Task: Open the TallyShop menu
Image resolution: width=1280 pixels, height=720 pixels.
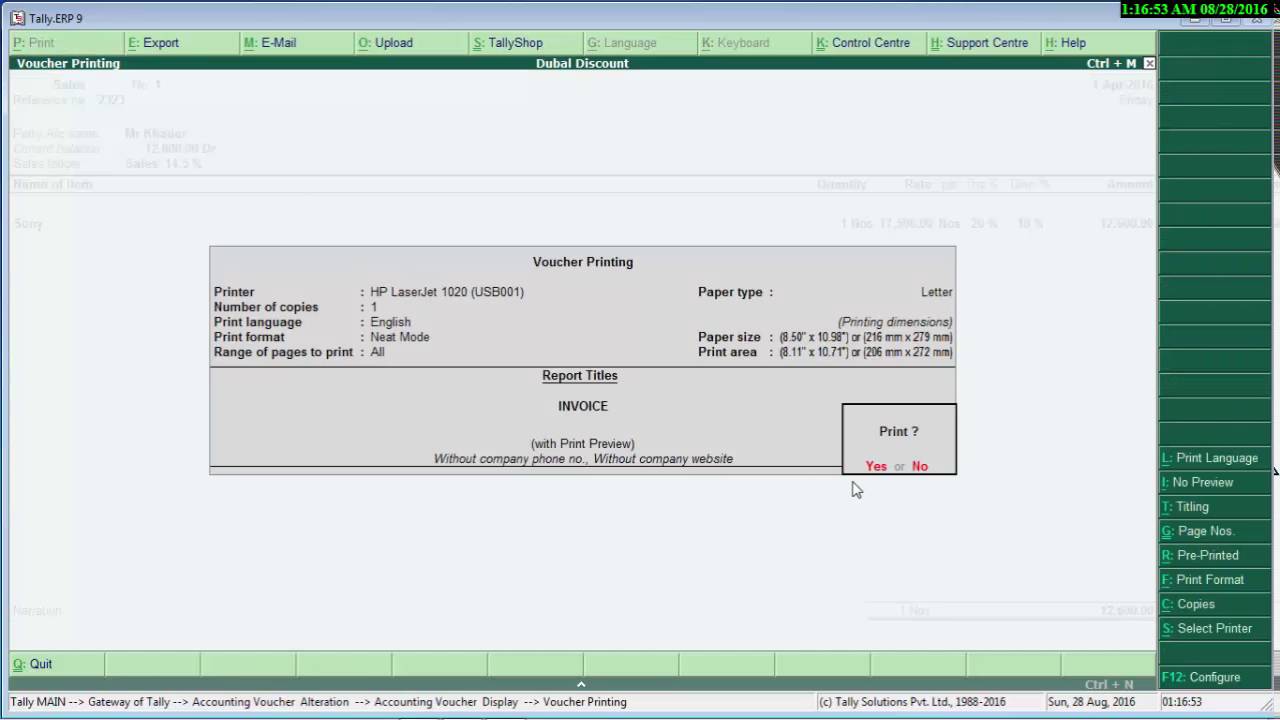Action: (x=526, y=43)
